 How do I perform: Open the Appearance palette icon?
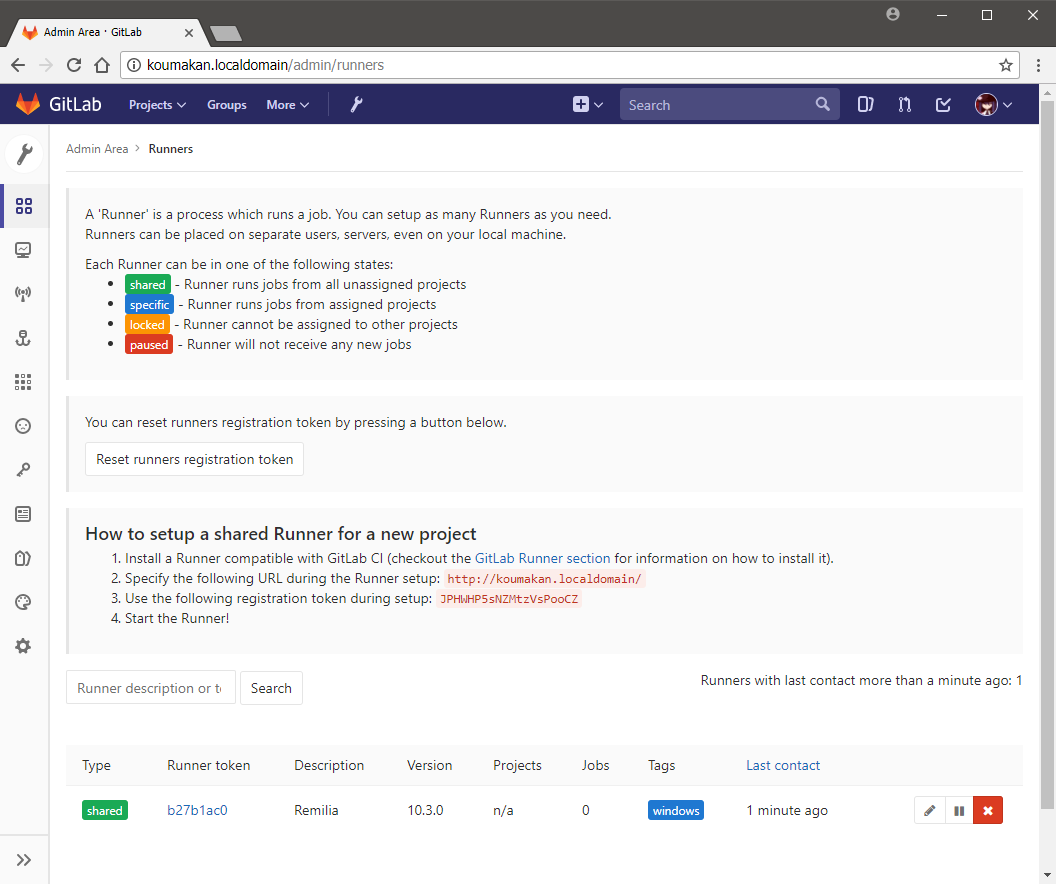pos(23,601)
